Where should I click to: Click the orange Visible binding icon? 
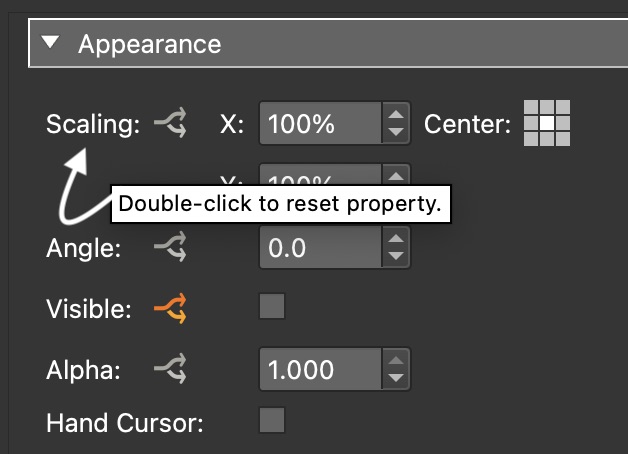(170, 309)
